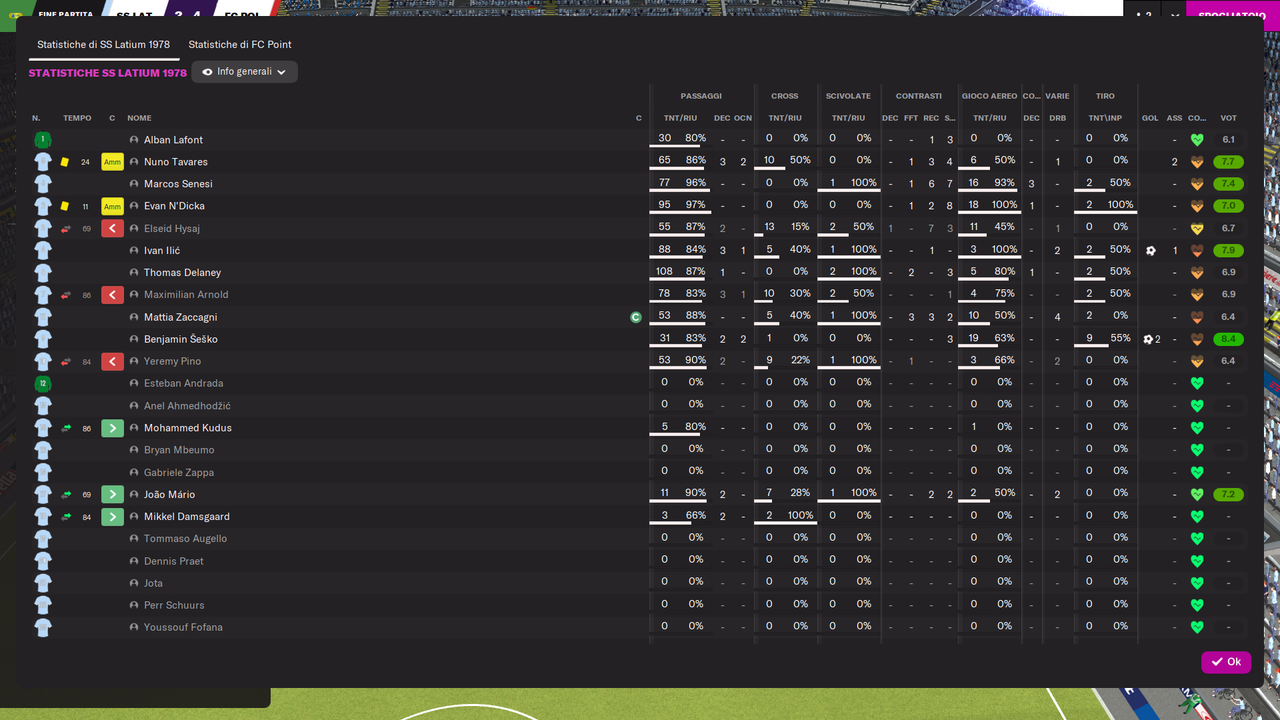Image resolution: width=1280 pixels, height=720 pixels.
Task: Click the condition heart icon for Elseid Hysaj
Action: [1197, 229]
